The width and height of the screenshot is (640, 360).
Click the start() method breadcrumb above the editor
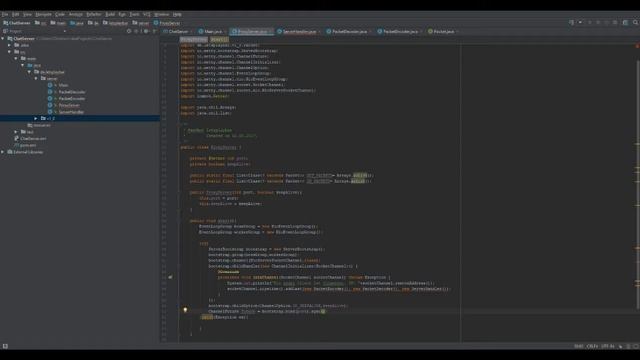(x=219, y=40)
